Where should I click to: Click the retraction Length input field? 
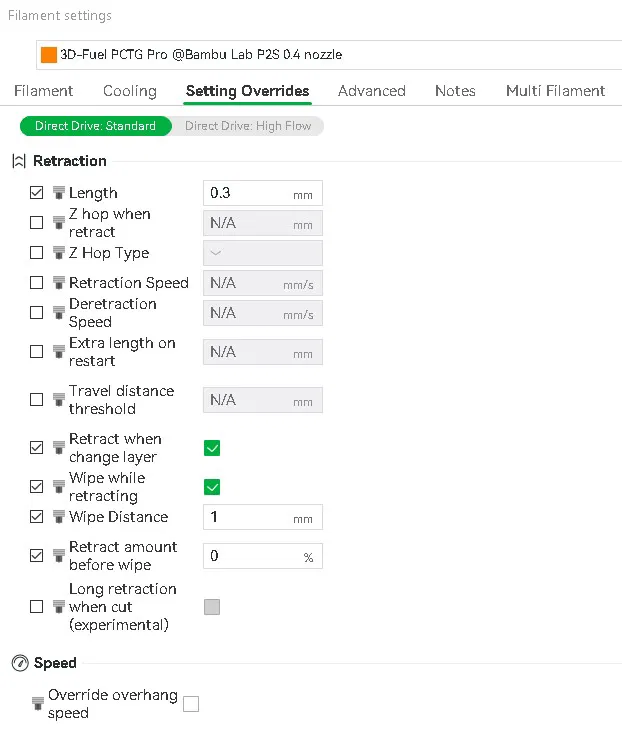click(250, 193)
